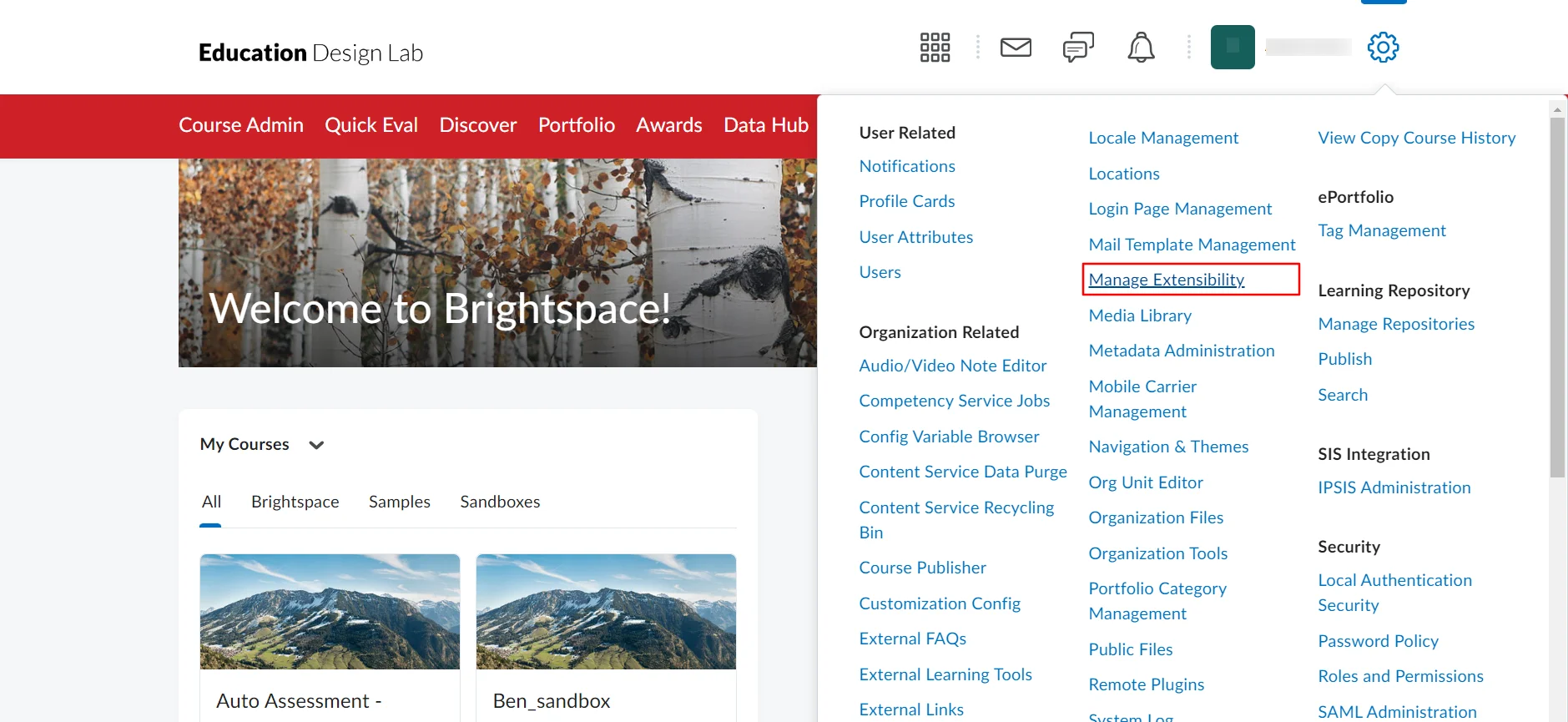Switch to the Samples courses tab

tap(400, 502)
